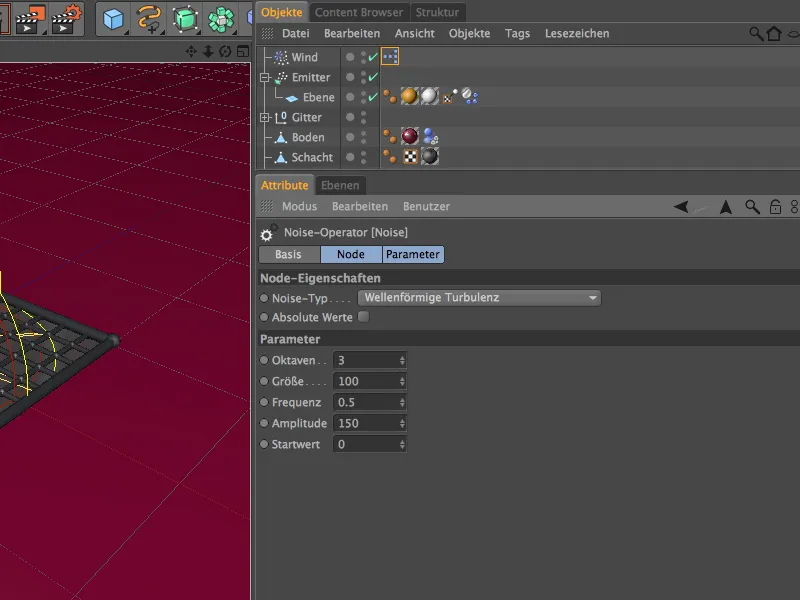
Task: Select the phong tag on Ebene
Action: pos(390,96)
